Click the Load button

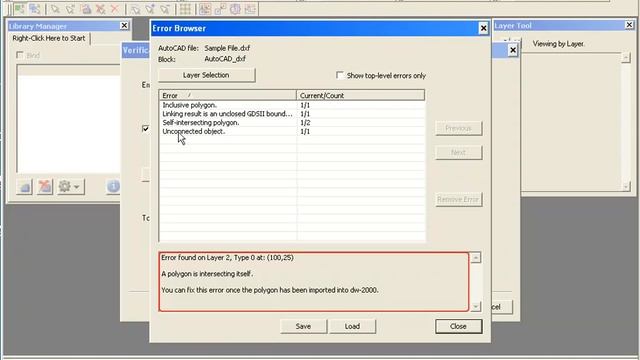(352, 326)
